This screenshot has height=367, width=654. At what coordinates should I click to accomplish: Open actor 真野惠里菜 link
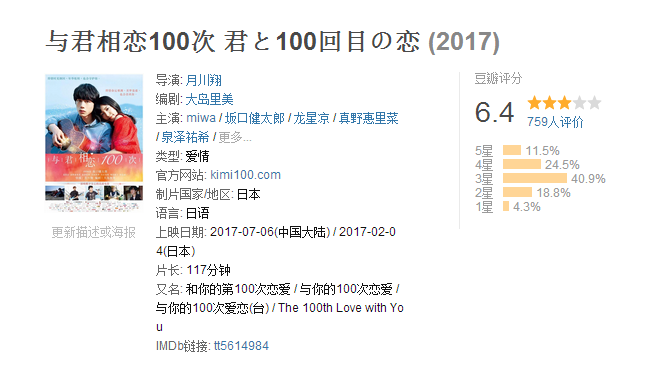click(369, 118)
